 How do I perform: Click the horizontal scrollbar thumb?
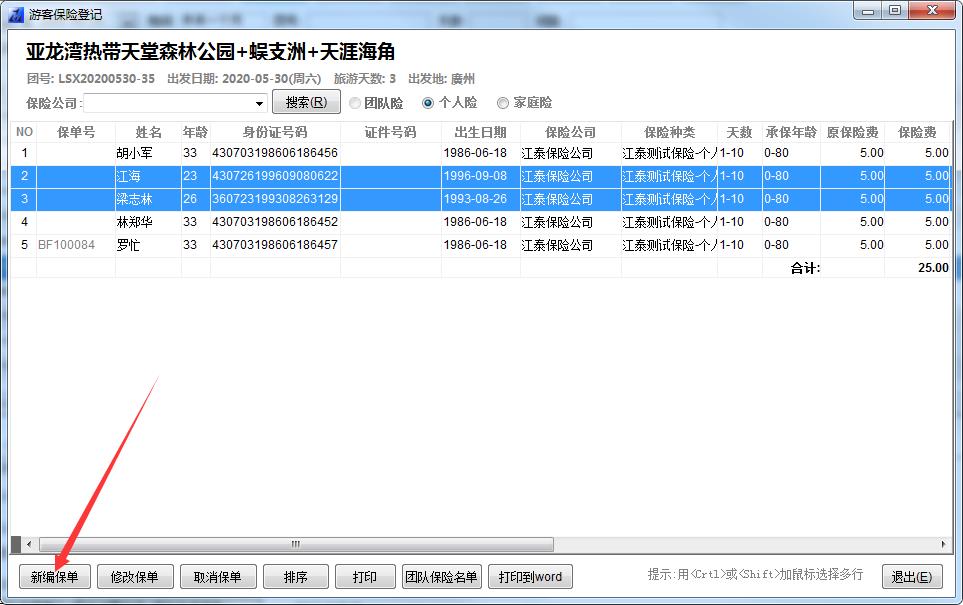tap(295, 545)
